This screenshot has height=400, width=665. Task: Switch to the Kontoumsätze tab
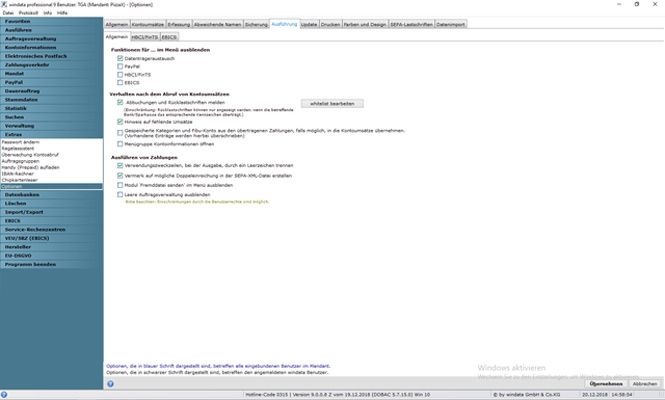pyautogui.click(x=148, y=25)
